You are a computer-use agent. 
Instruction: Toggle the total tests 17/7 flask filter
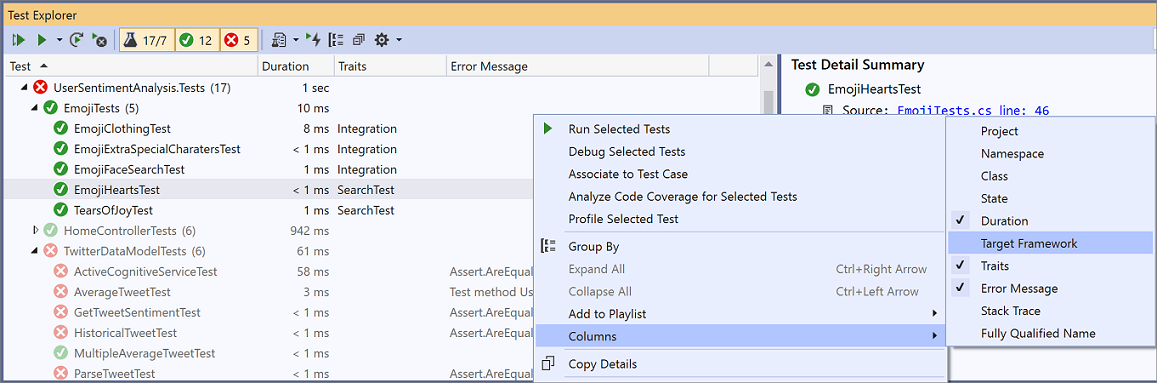(146, 40)
